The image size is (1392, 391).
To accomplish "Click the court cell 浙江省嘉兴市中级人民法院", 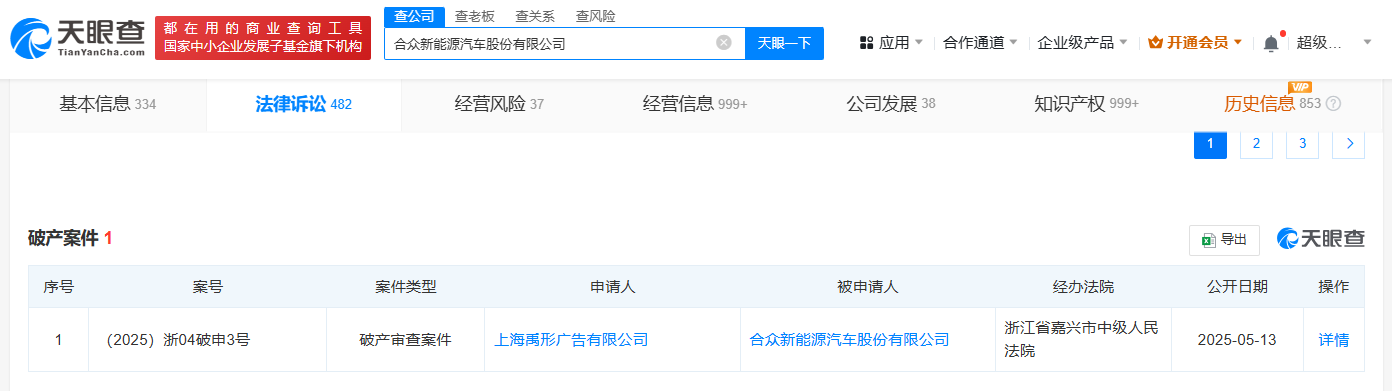I will click(x=1083, y=340).
